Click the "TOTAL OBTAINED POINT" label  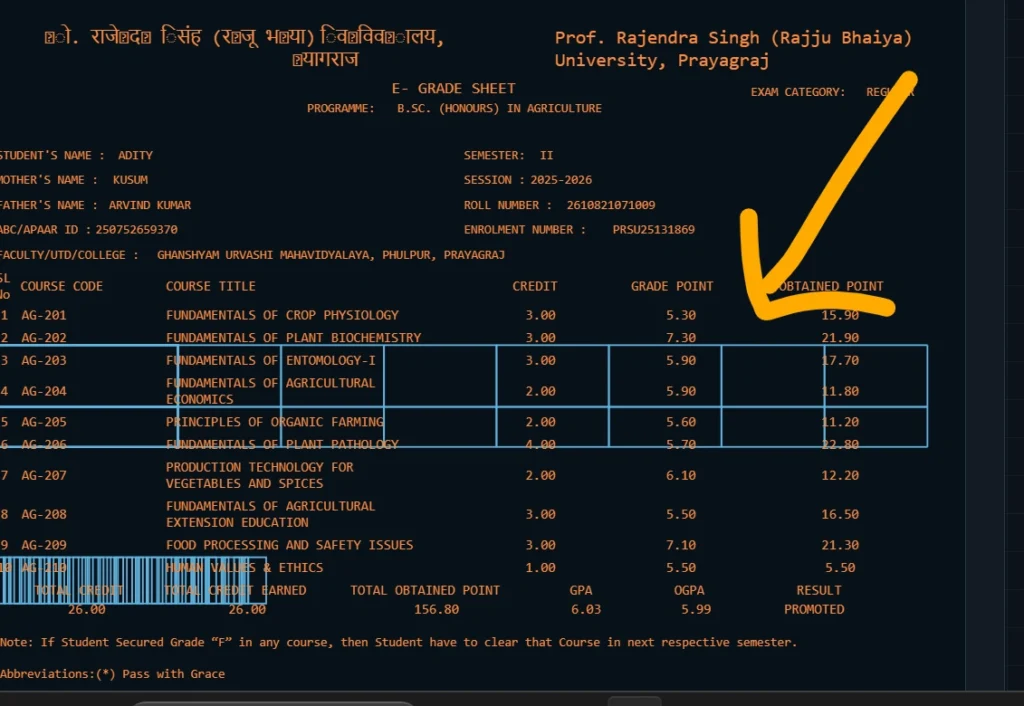[424, 590]
